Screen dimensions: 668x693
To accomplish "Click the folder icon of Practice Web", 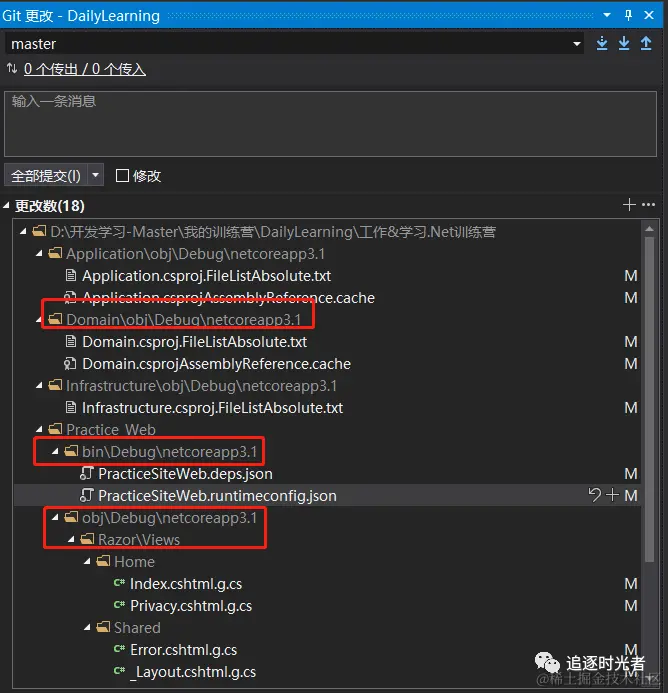I will click(55, 429).
